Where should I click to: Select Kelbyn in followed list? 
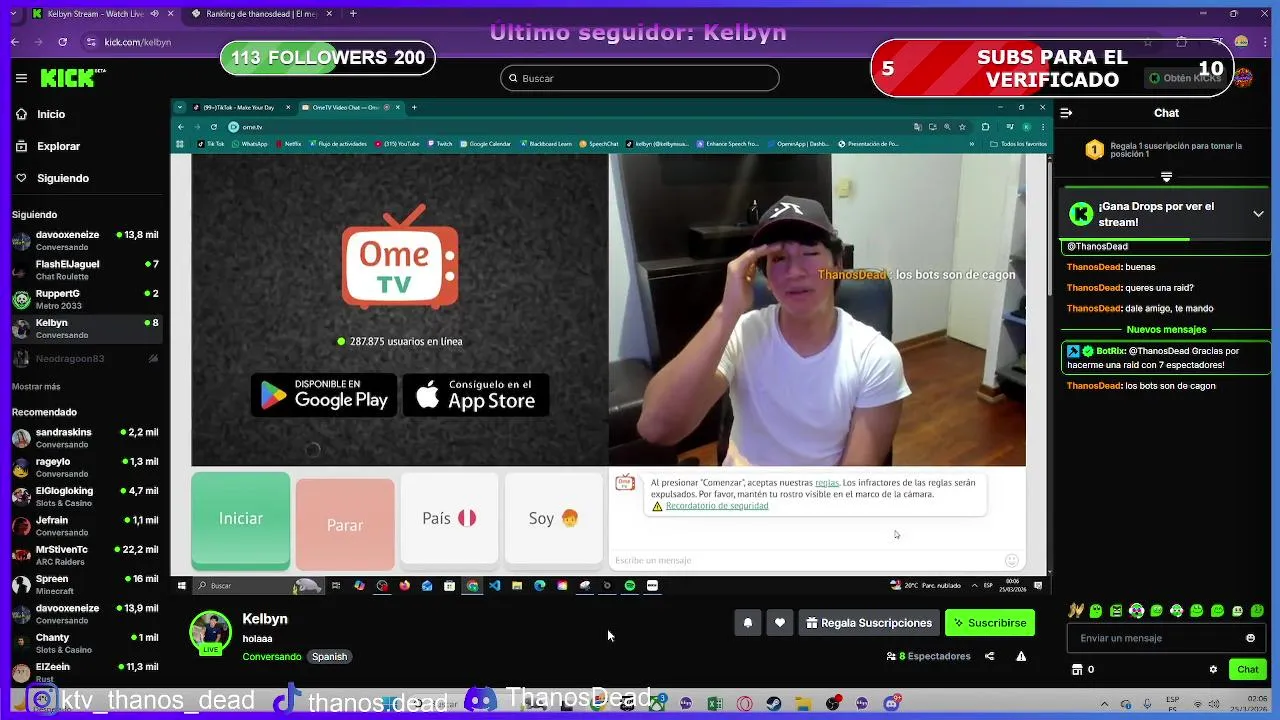pyautogui.click(x=85, y=328)
